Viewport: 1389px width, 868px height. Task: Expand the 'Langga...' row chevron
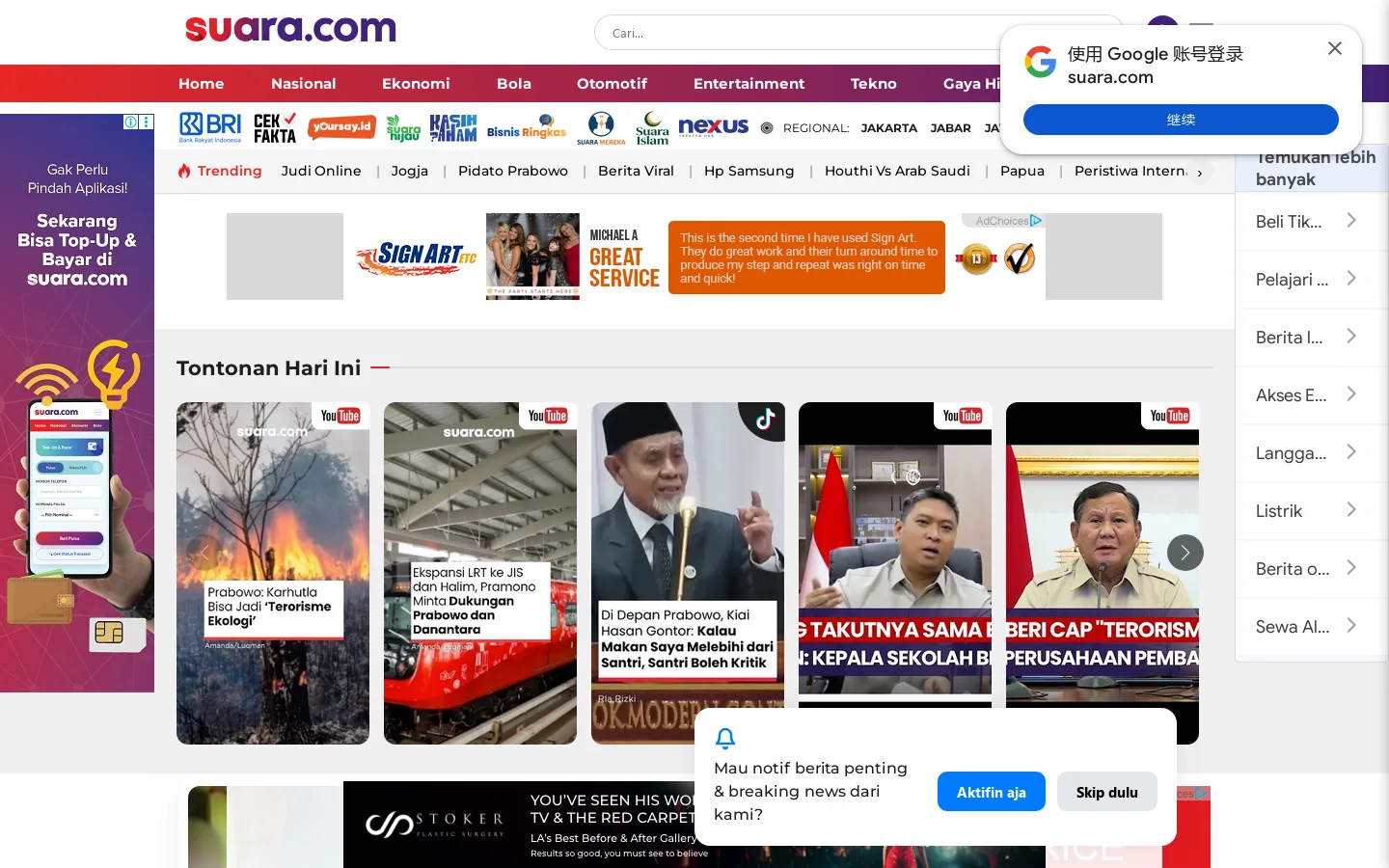[1351, 452]
